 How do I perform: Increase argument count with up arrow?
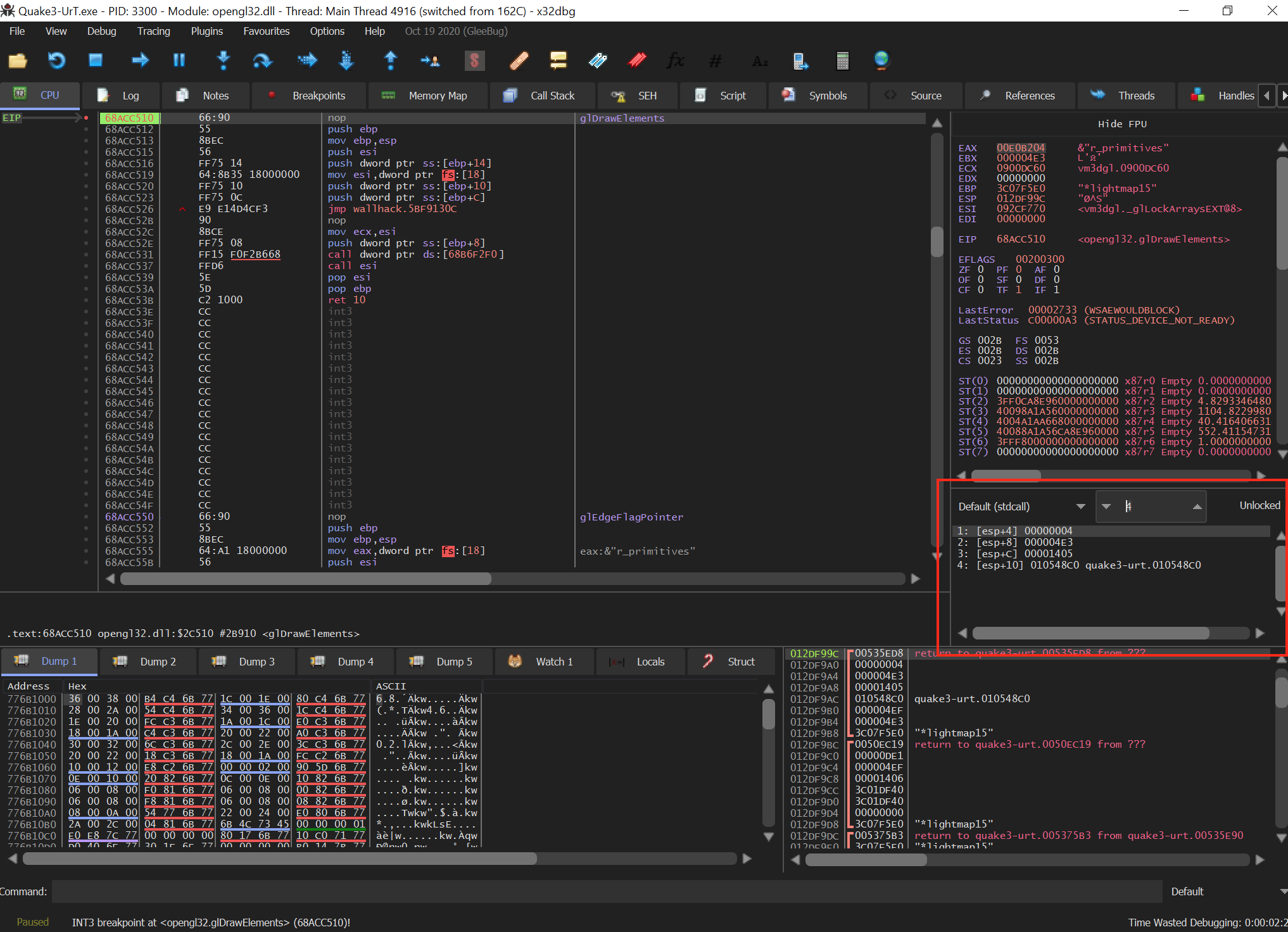click(1197, 507)
